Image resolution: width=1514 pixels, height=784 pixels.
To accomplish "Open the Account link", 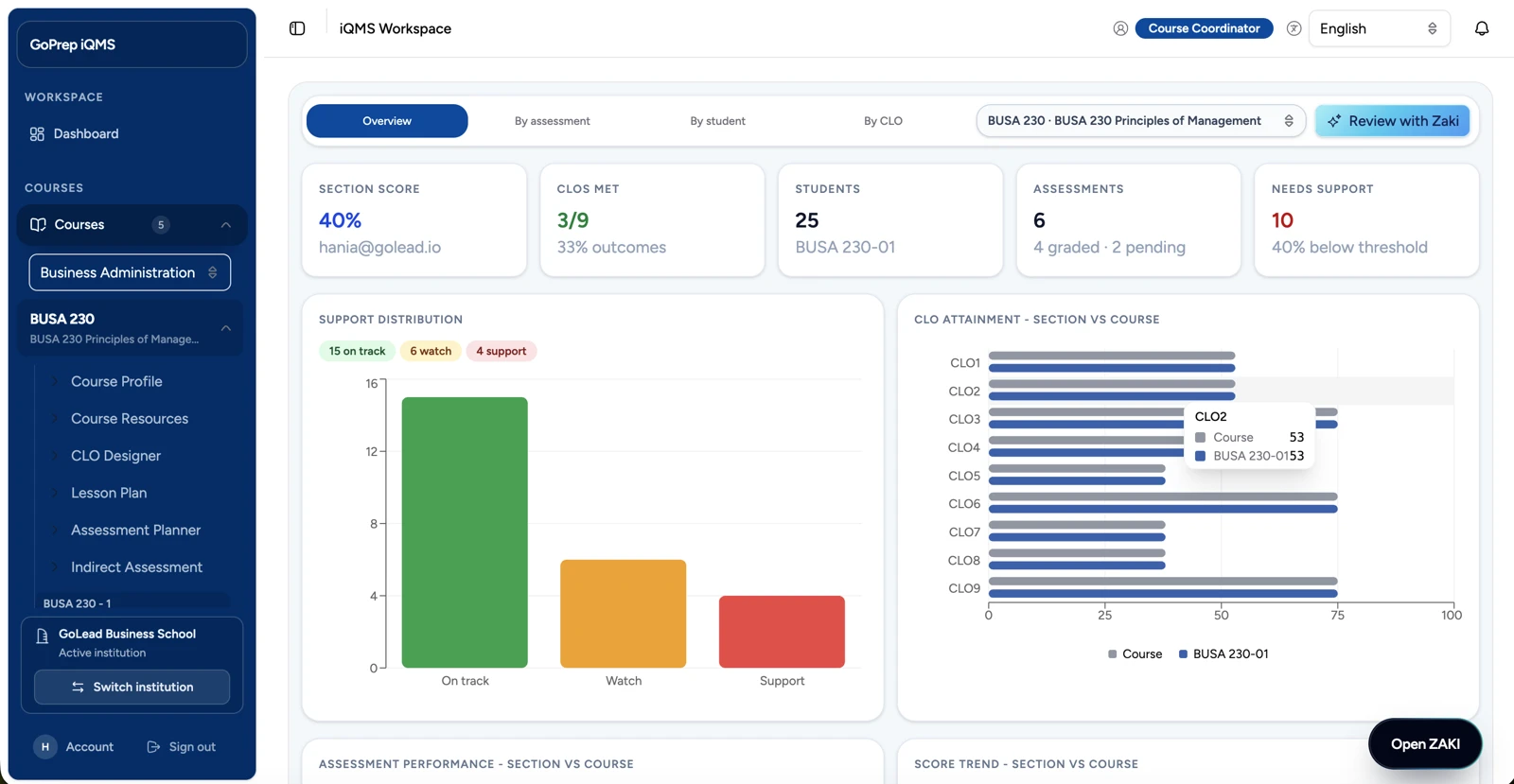I will coord(74,747).
